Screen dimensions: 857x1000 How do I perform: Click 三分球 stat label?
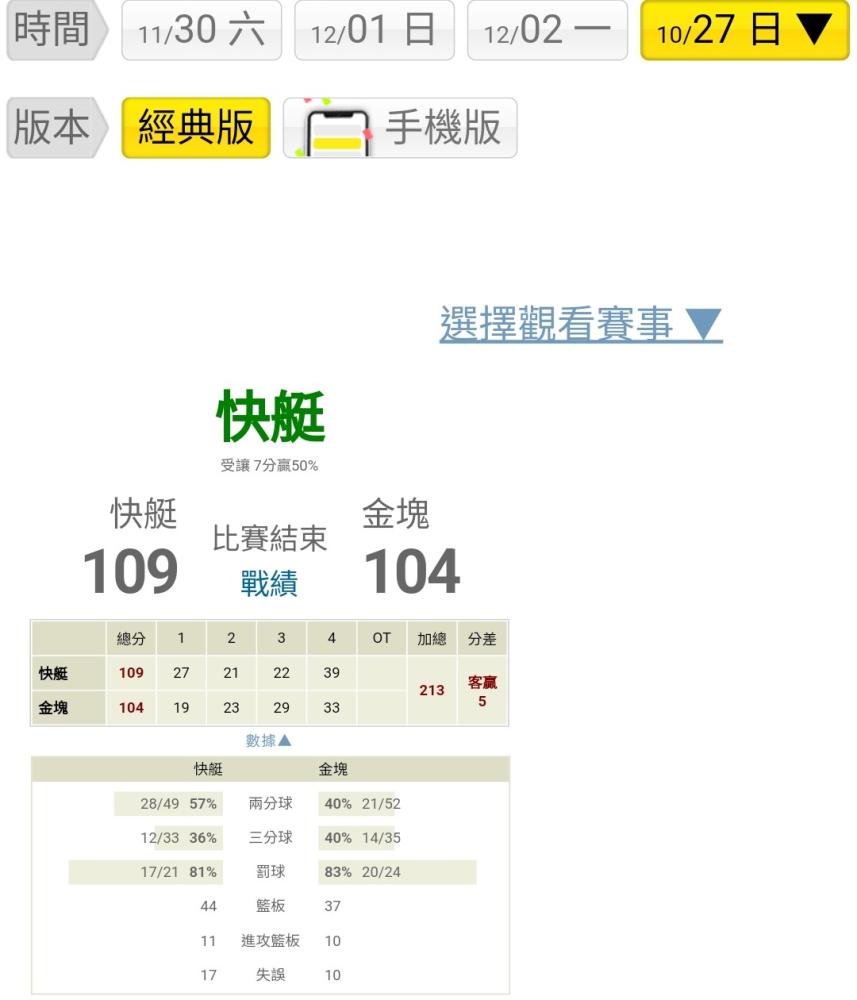270,837
